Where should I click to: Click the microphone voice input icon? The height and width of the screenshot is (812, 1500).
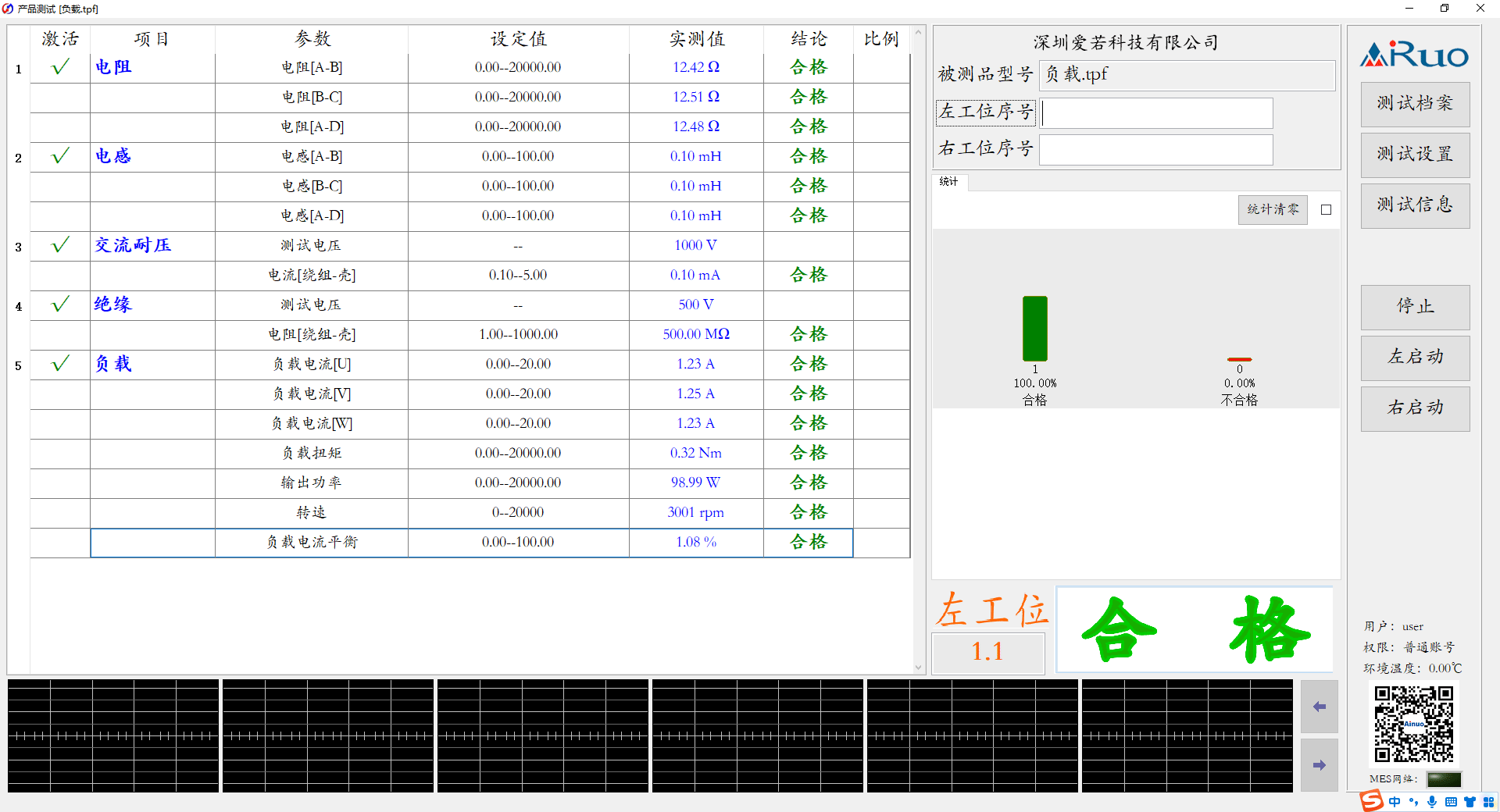[1432, 802]
